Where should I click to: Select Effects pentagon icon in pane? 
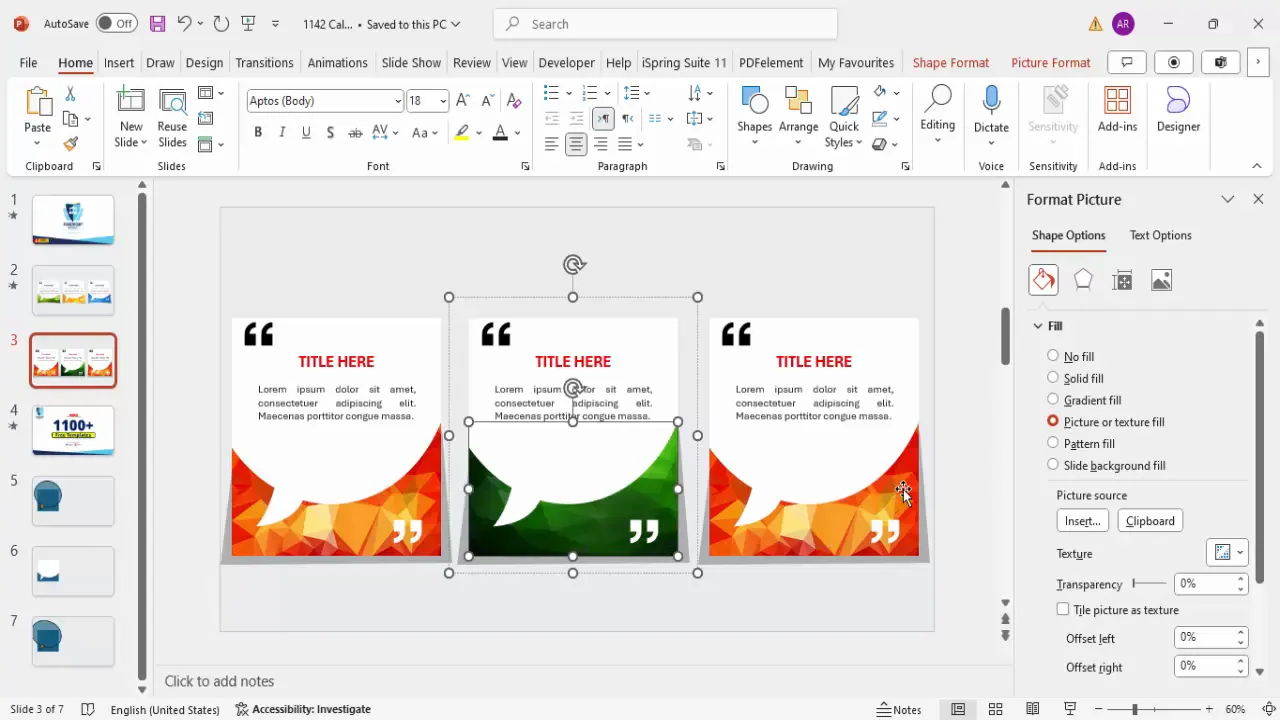click(x=1083, y=280)
